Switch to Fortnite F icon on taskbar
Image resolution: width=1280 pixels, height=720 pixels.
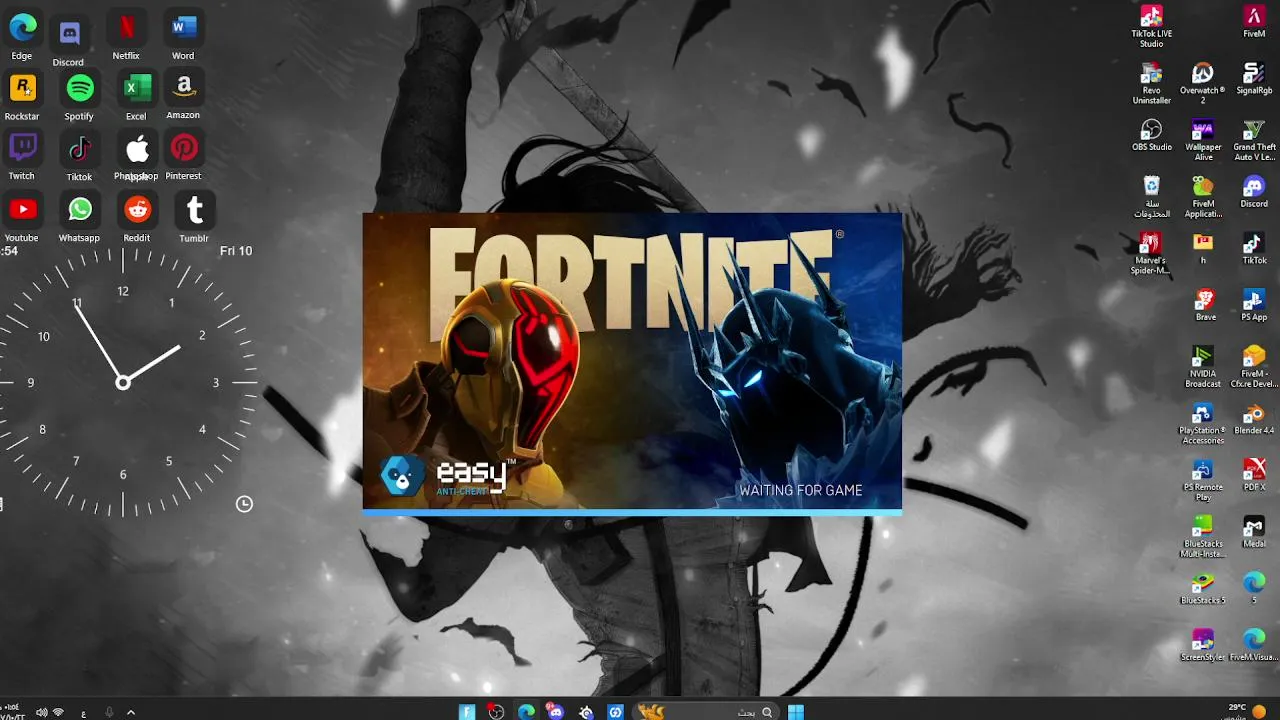(467, 712)
